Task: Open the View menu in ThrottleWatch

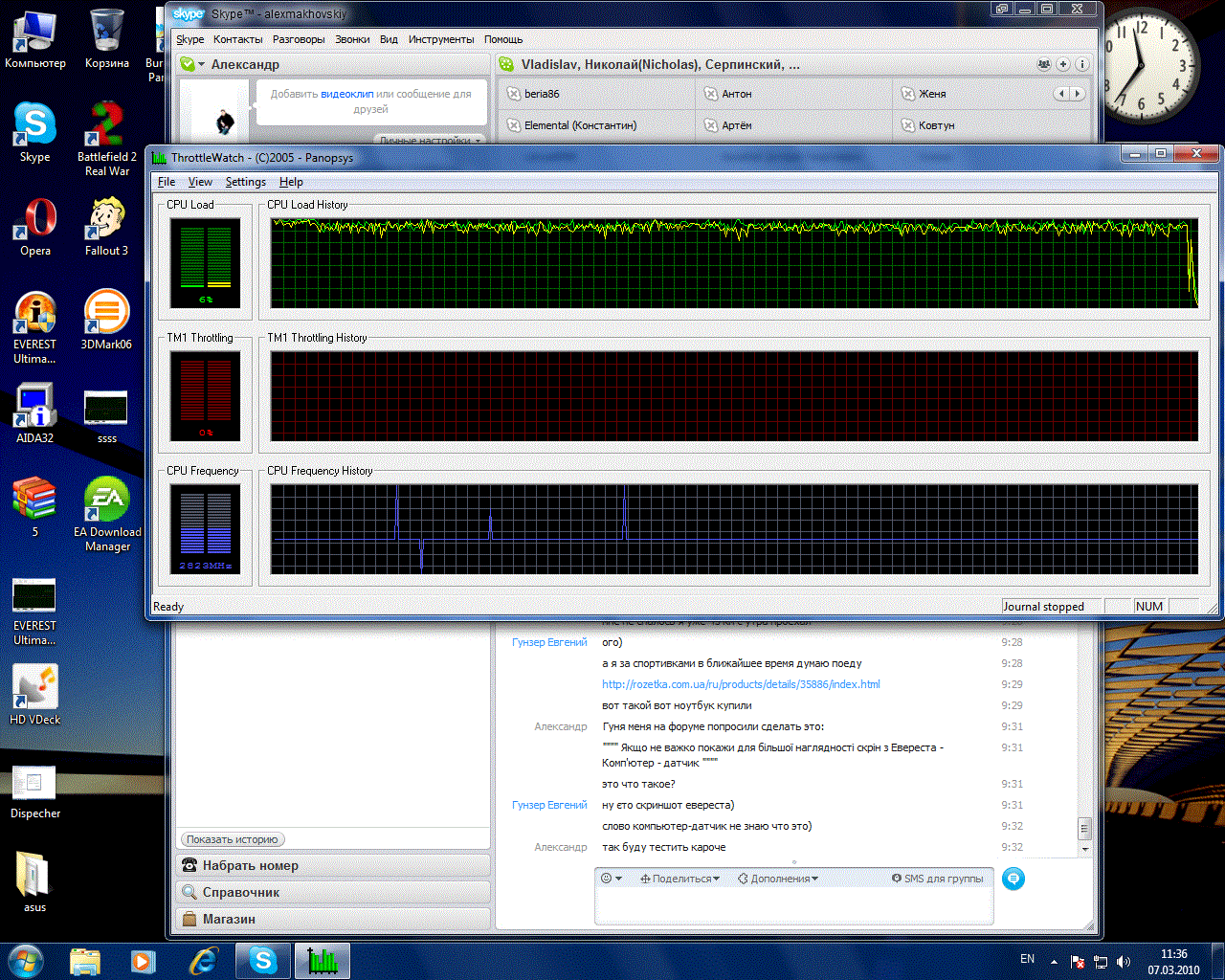Action: 200,182
